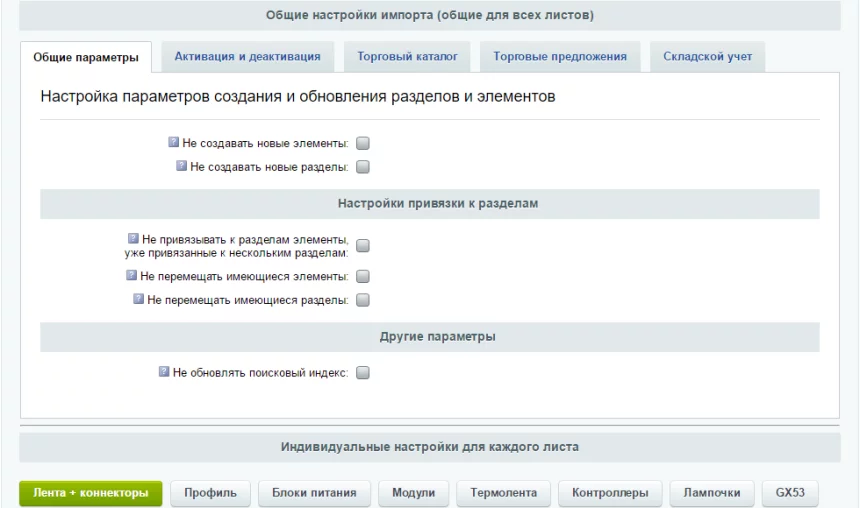This screenshot has width=860, height=508.
Task: Click help icon for 'Не перемещать имеющиеся элементы'
Action: pos(131,276)
